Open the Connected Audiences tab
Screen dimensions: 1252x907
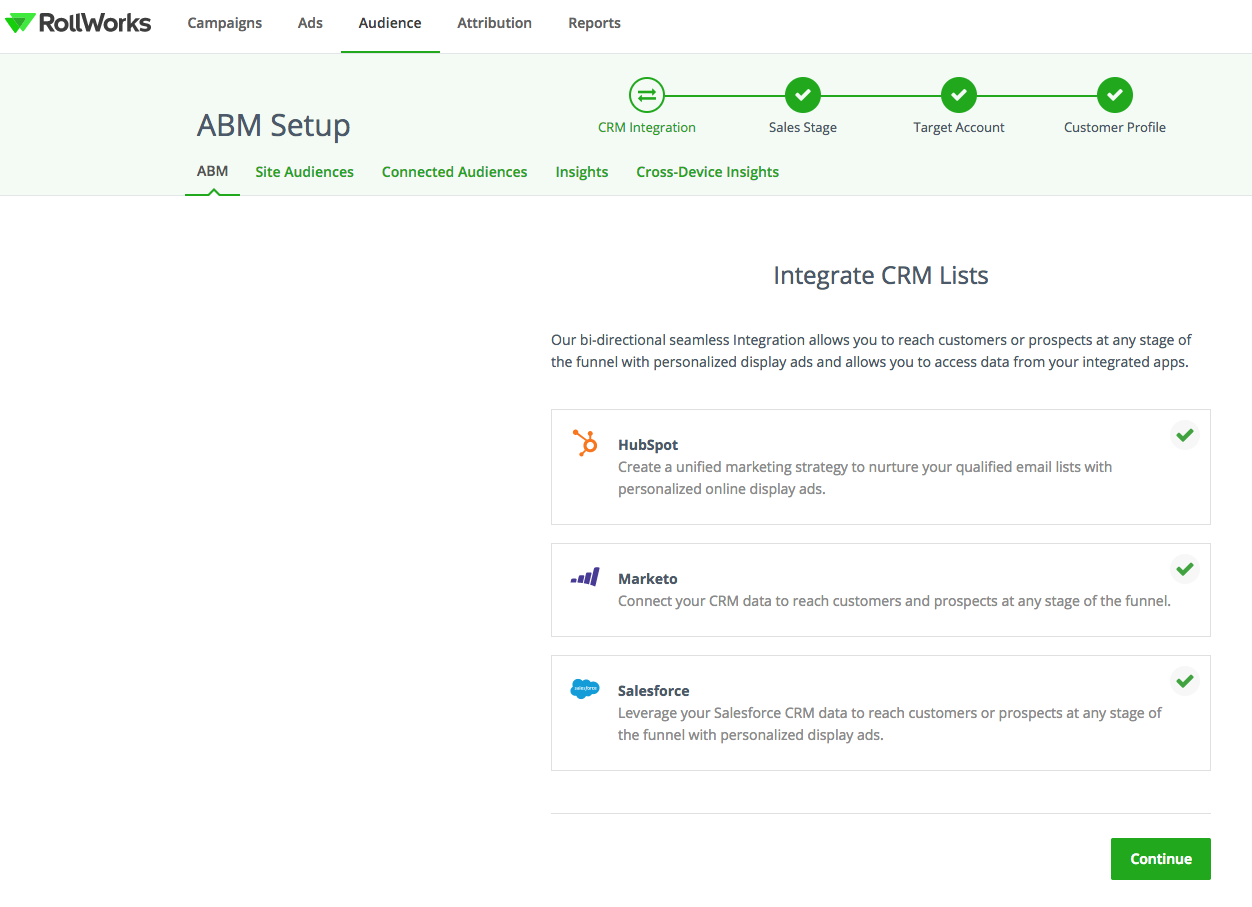click(x=454, y=171)
